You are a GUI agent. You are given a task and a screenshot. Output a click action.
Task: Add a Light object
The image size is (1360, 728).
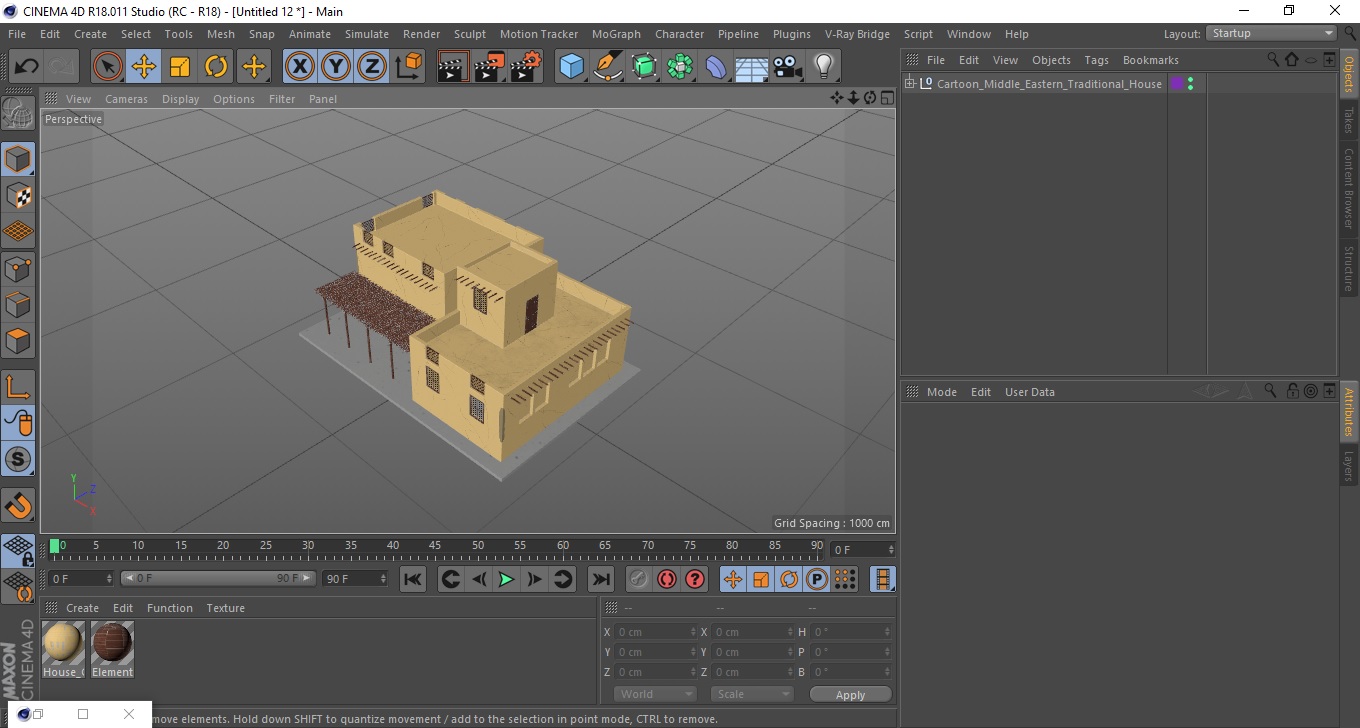824,67
